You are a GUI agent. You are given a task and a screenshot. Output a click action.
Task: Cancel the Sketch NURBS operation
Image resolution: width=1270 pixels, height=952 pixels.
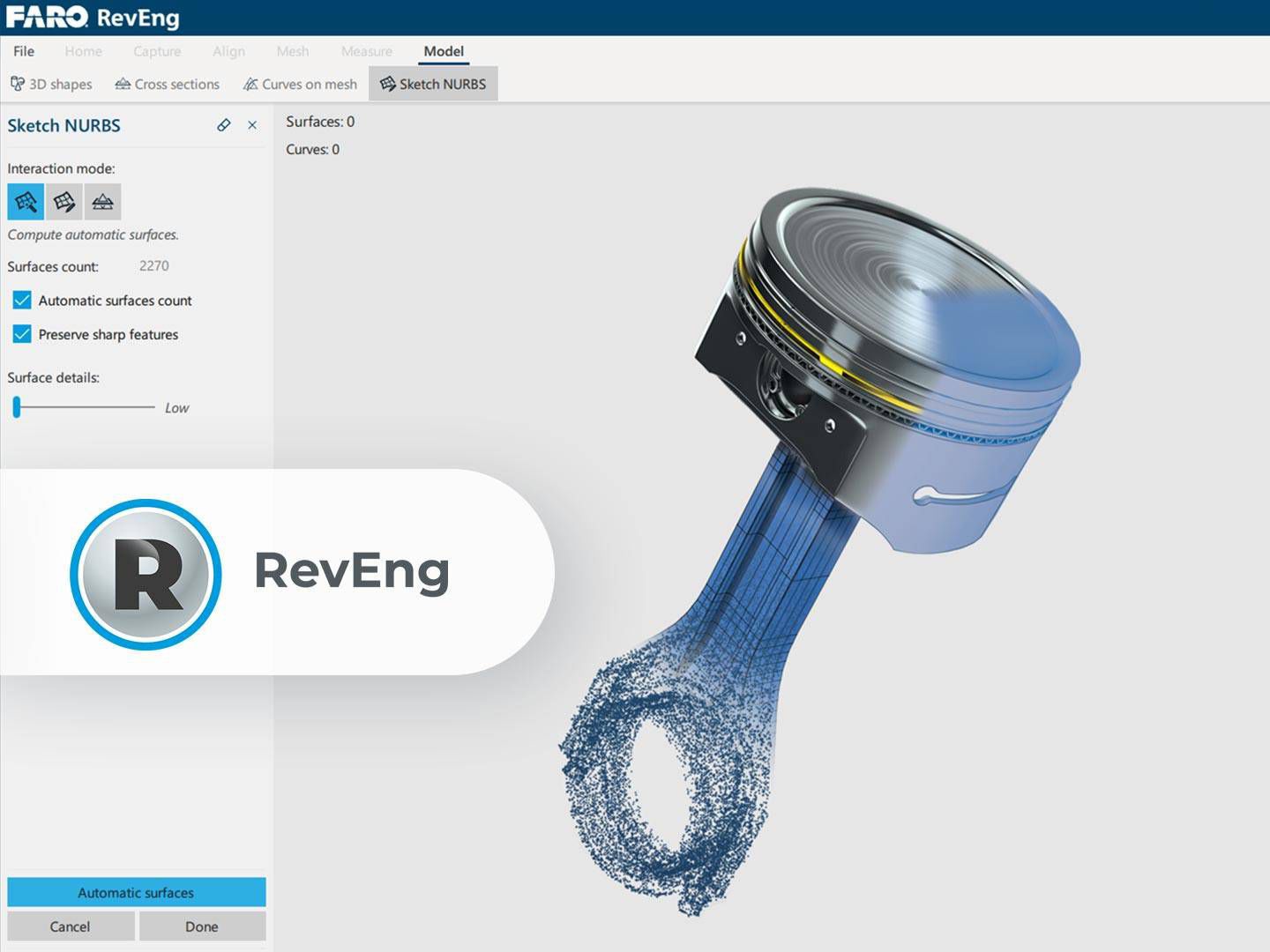pyautogui.click(x=70, y=926)
